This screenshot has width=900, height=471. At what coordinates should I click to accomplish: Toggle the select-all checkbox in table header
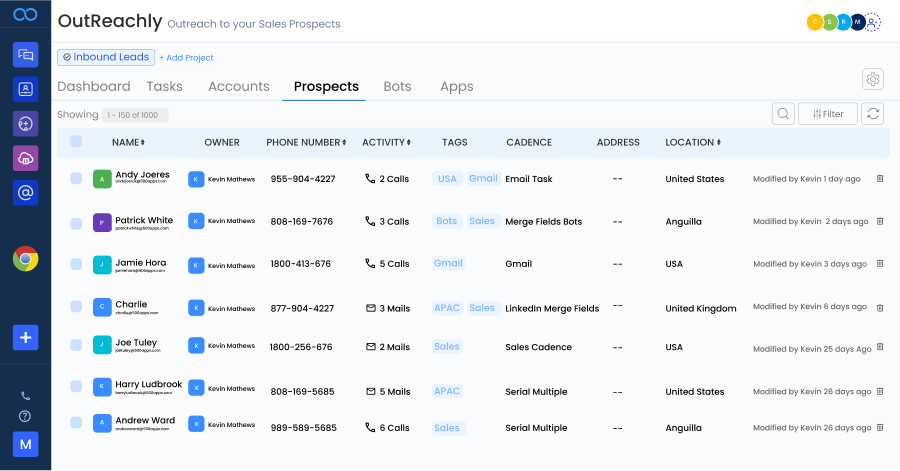point(76,142)
